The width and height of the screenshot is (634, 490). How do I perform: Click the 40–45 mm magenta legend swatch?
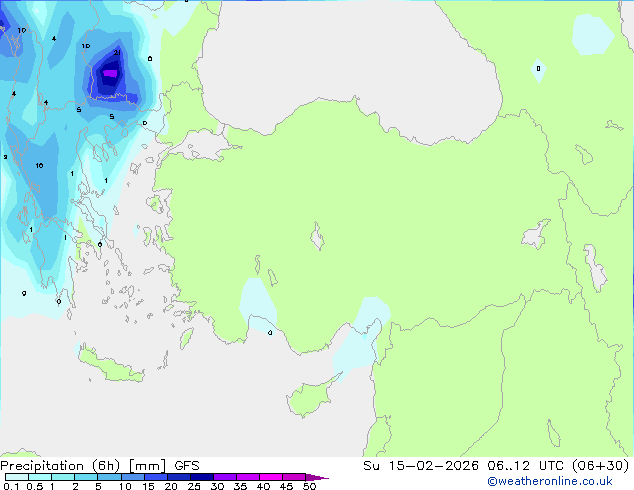pyautogui.click(x=271, y=477)
